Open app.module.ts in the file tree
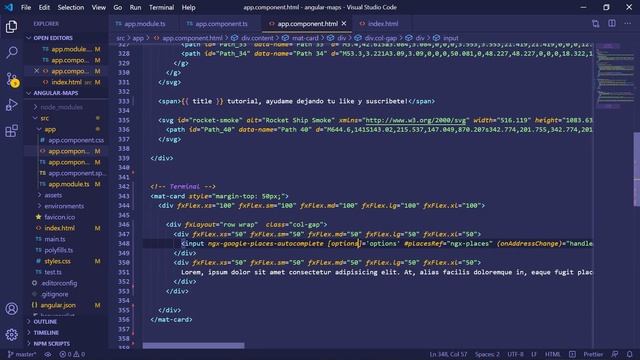Screen dimensions: 640x360 pos(69,184)
